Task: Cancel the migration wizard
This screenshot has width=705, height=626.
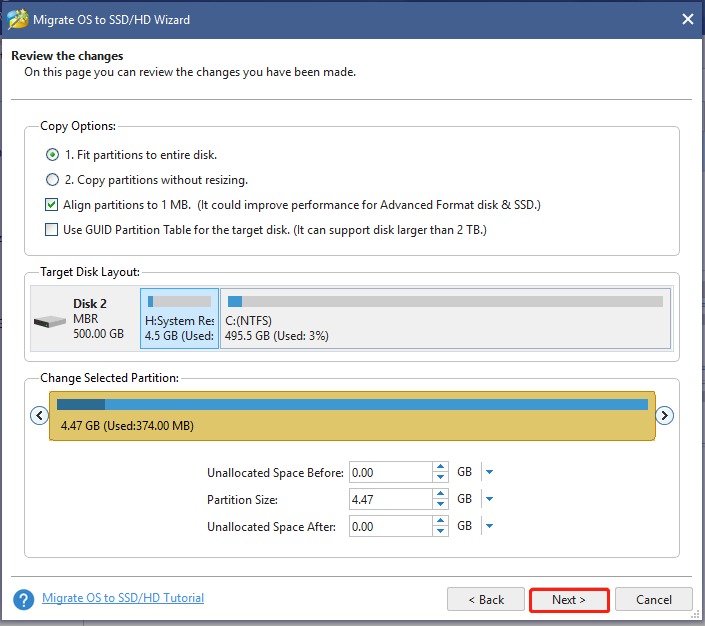Action: [x=653, y=599]
